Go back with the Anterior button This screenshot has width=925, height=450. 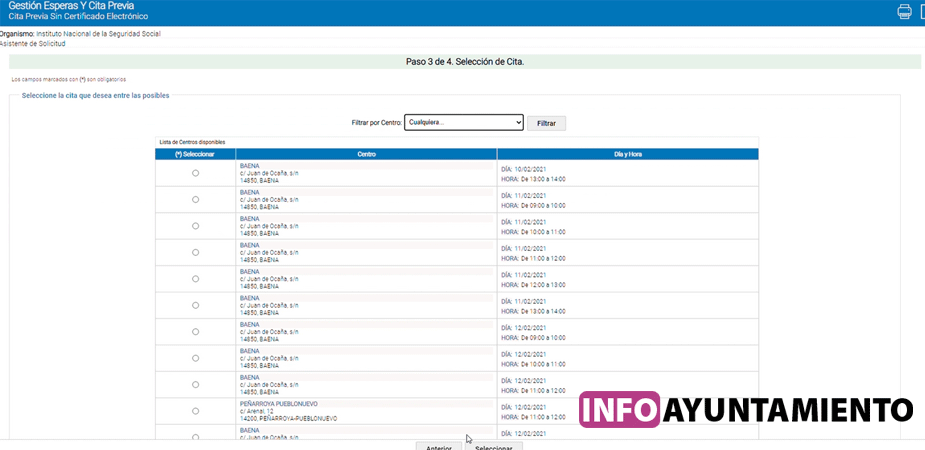pyautogui.click(x=438, y=446)
